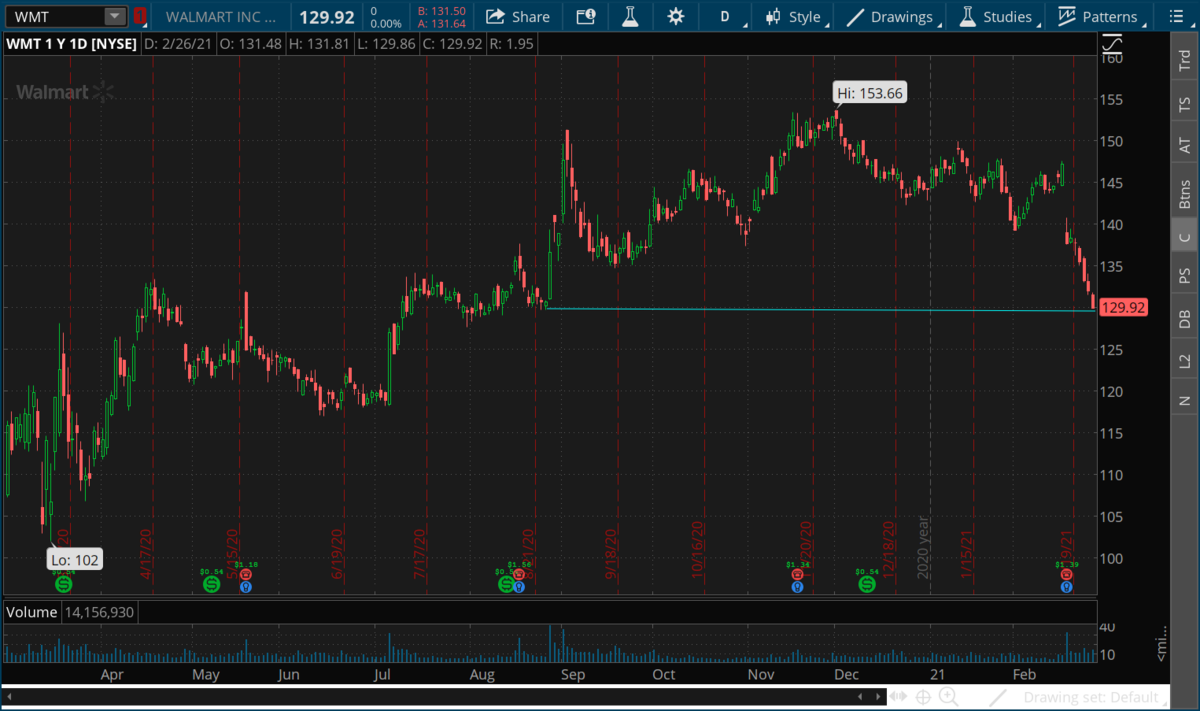This screenshot has height=711, width=1200.
Task: Click the December $0.54 dividend icon
Action: (866, 583)
